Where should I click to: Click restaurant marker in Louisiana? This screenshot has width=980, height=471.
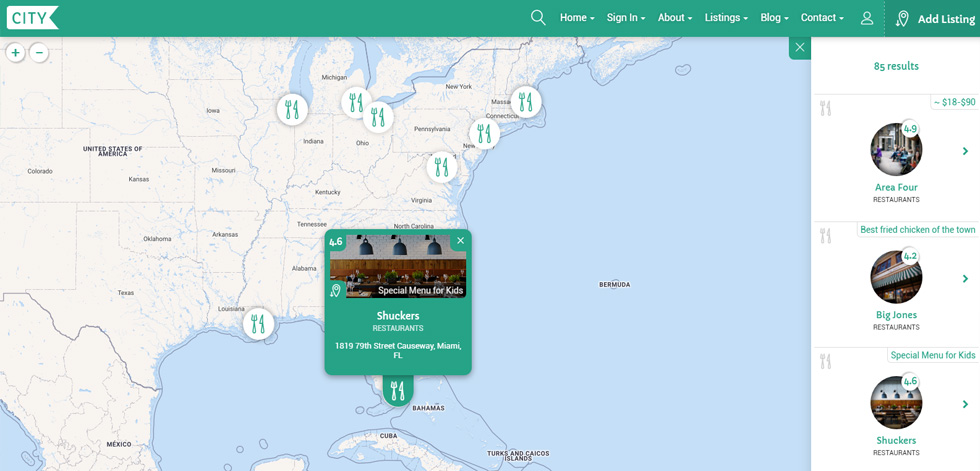[258, 324]
